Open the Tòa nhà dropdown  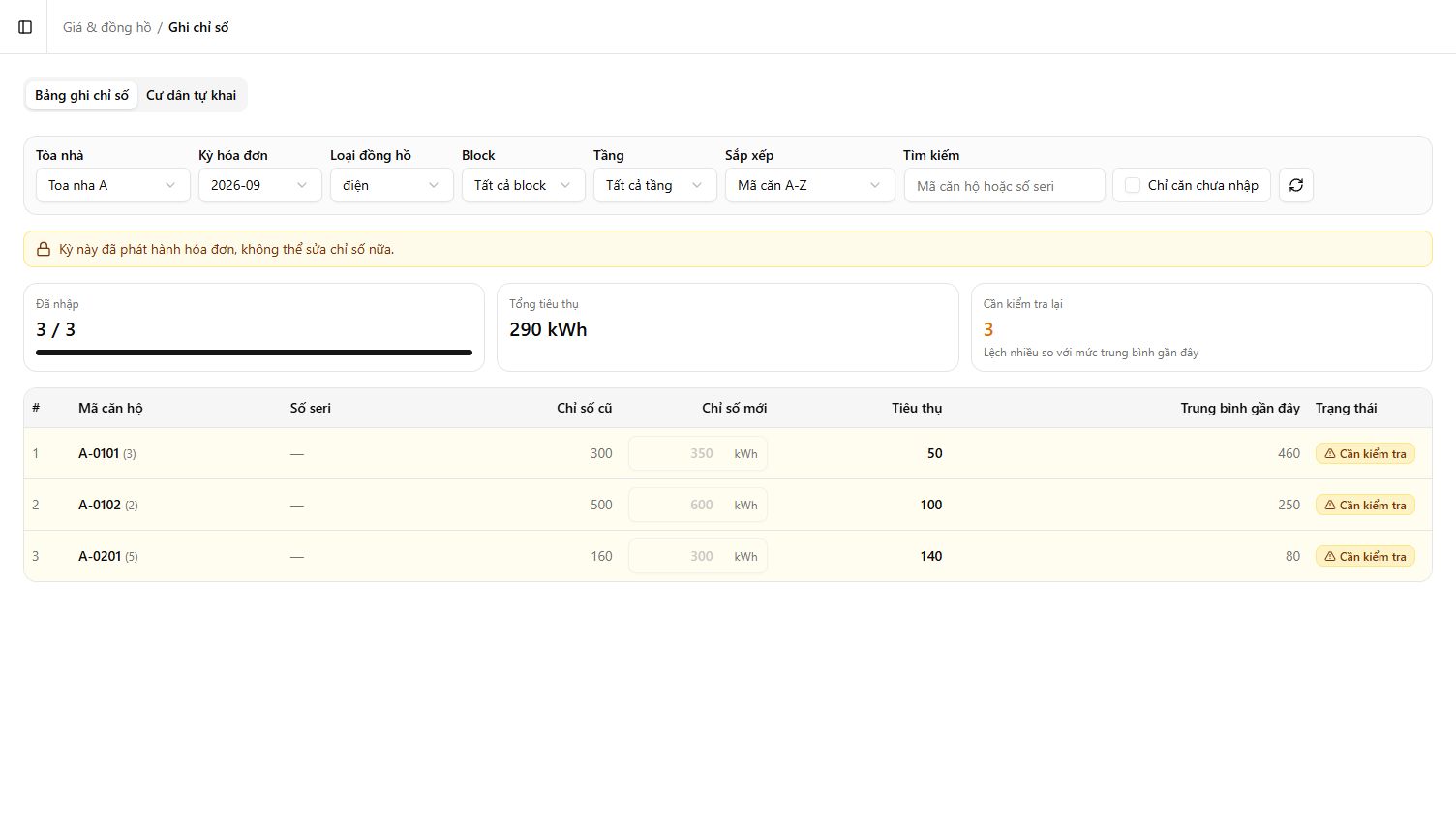pyautogui.click(x=113, y=185)
